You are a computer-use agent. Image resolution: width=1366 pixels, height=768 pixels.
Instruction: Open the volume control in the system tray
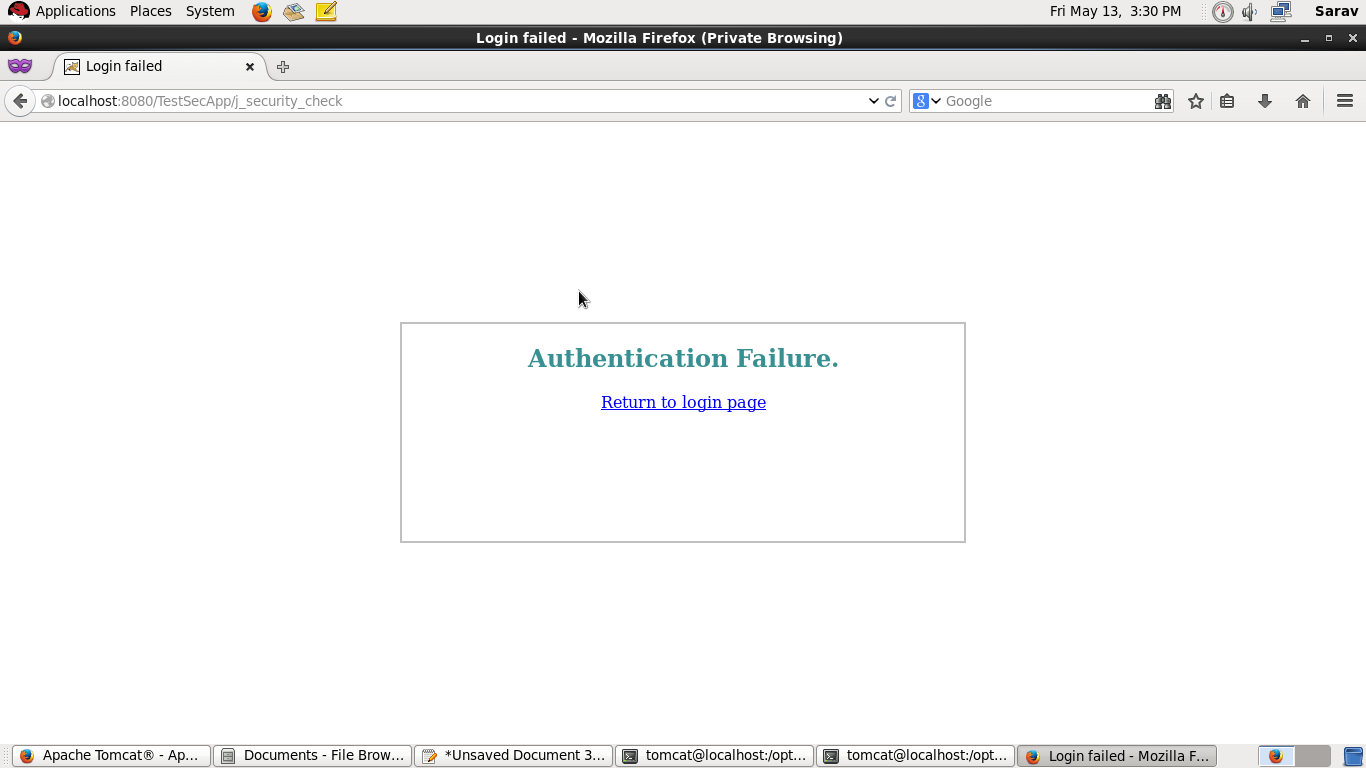coord(1250,11)
